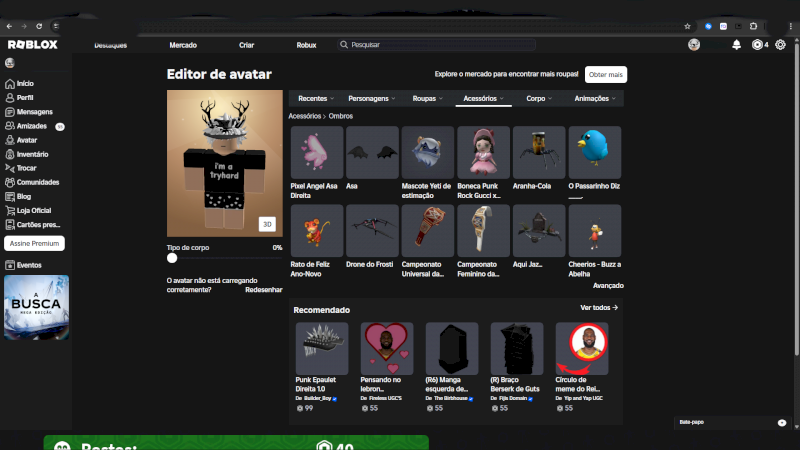Reload the page in browser
The height and width of the screenshot is (450, 800).
pos(39,26)
